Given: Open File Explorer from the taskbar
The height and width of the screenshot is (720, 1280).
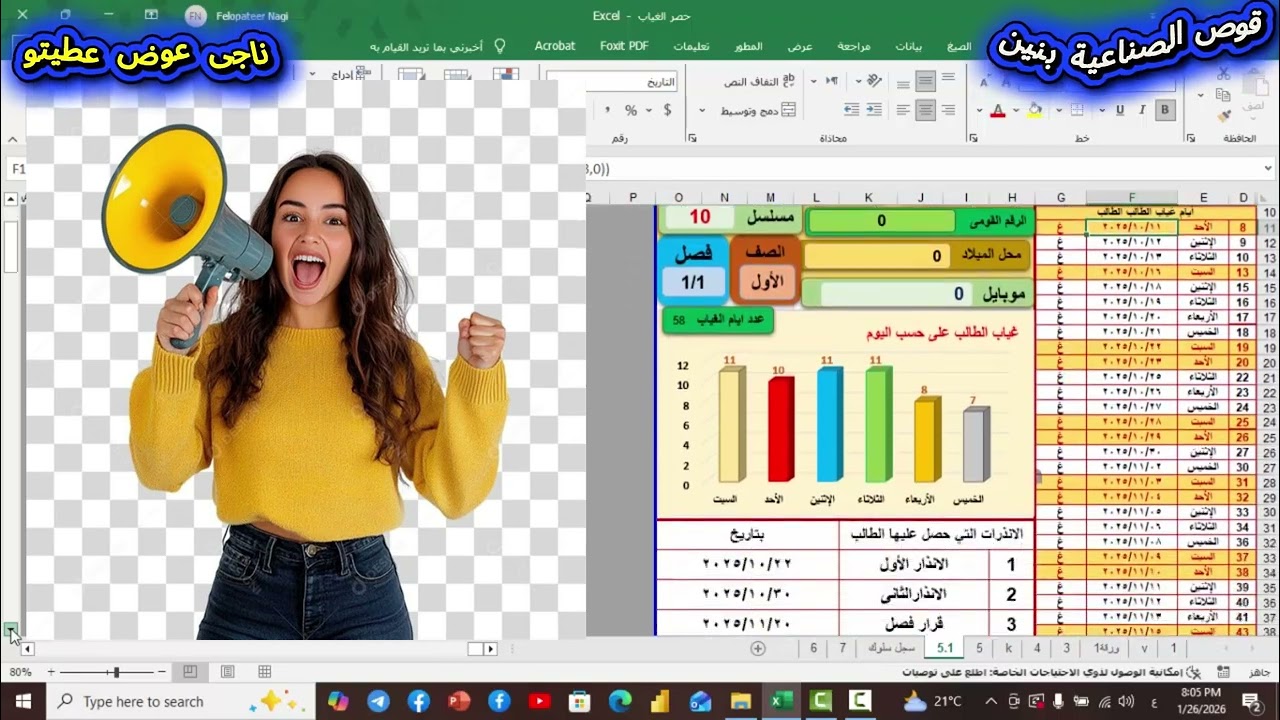Looking at the screenshot, I should (x=740, y=701).
